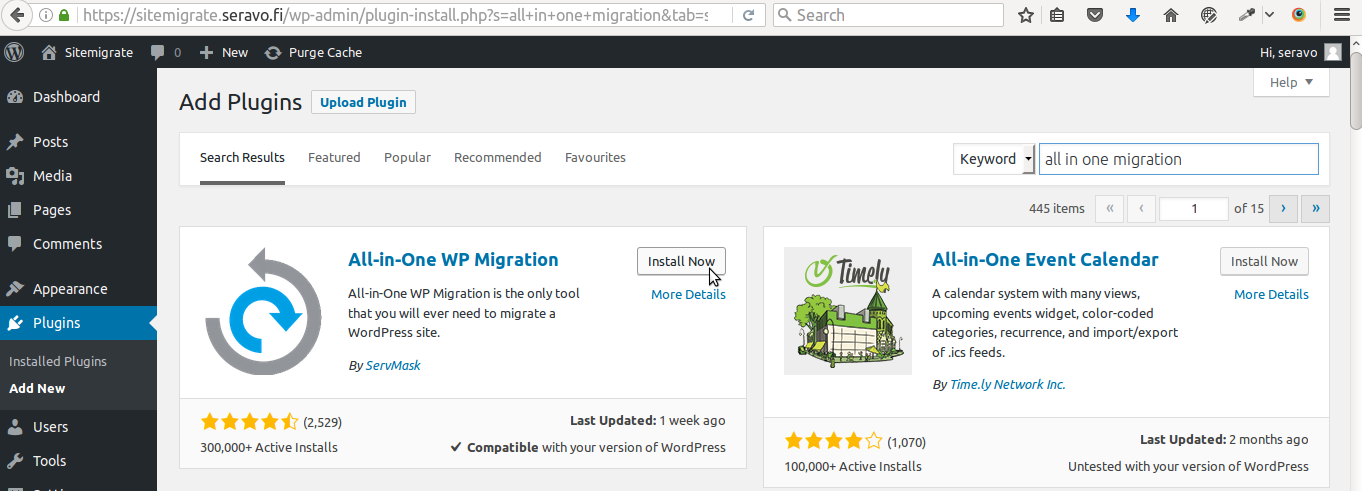Screen dimensions: 1362x491
Task: Switch to the Favourites tab
Action: (595, 158)
